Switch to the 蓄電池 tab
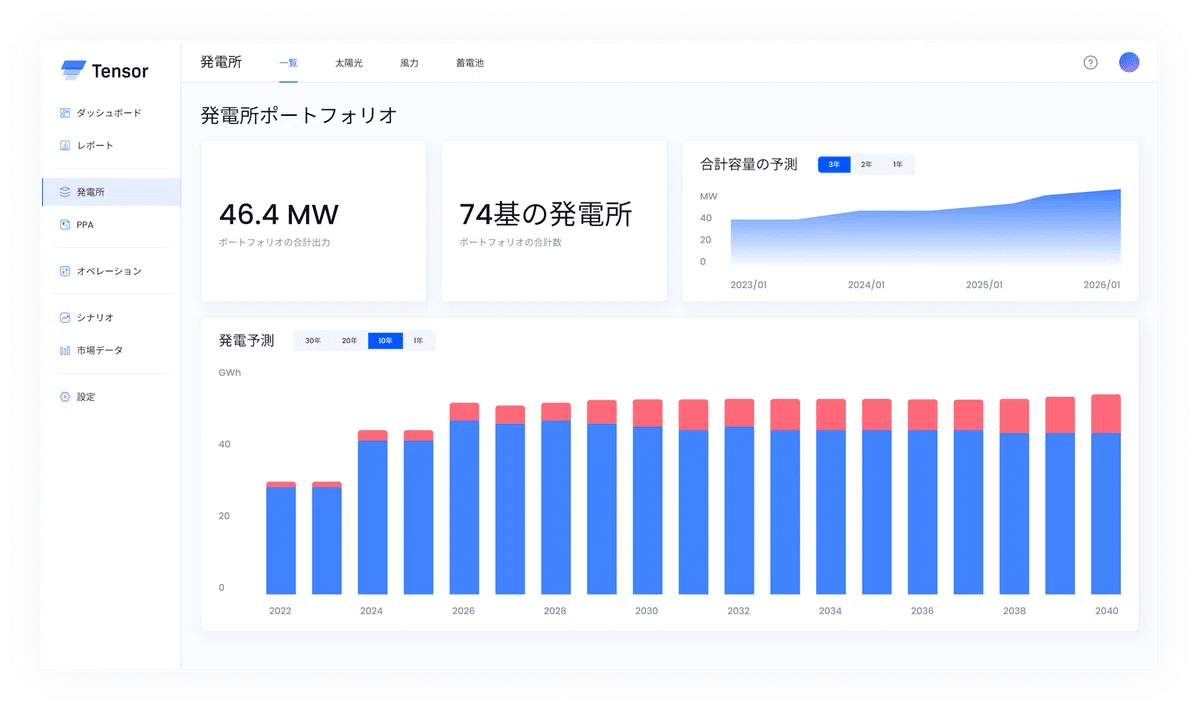The image size is (1200, 712). (470, 63)
